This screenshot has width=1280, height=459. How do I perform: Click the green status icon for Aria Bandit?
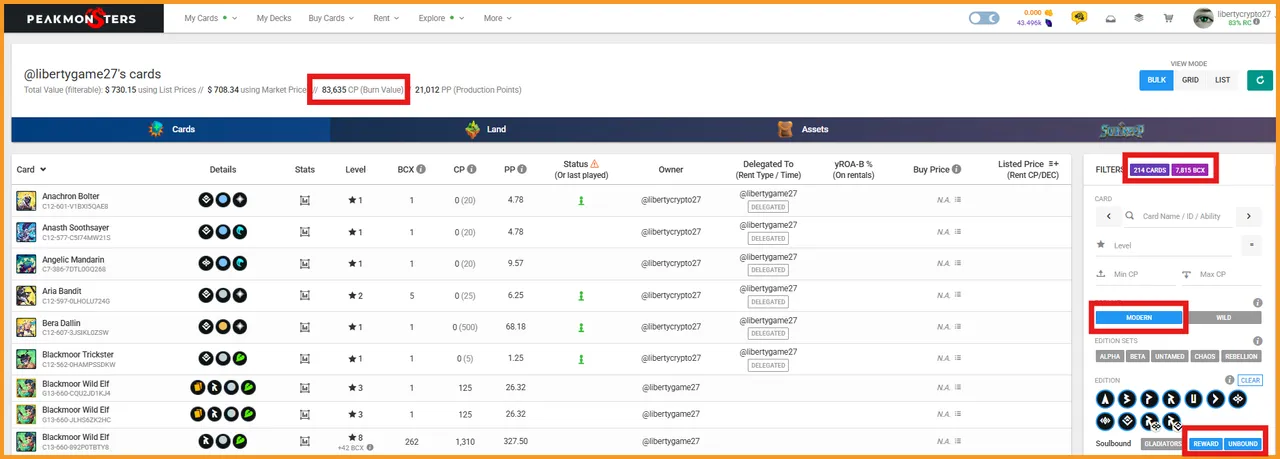tap(581, 296)
